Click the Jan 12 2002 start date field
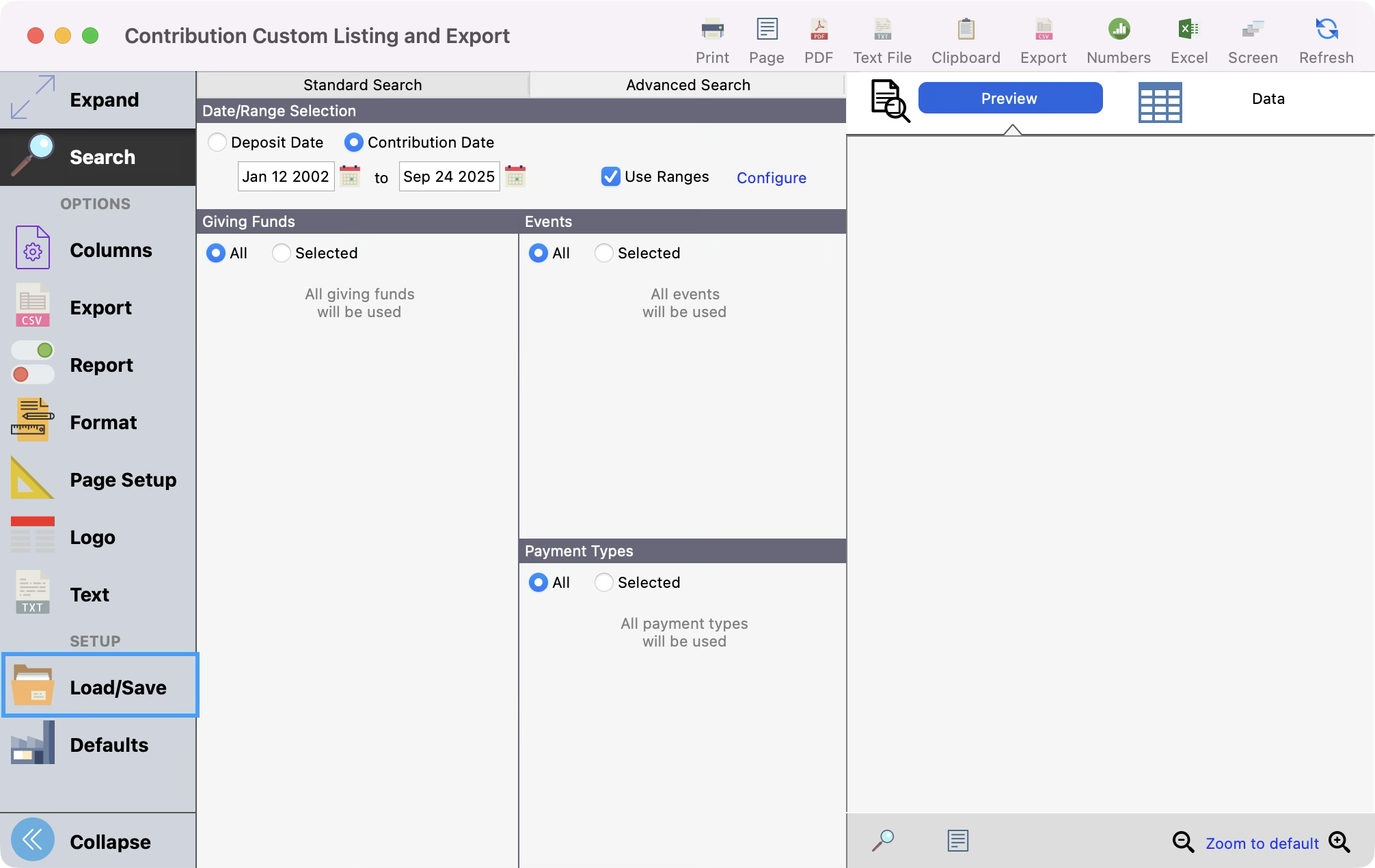The image size is (1375, 868). (286, 176)
